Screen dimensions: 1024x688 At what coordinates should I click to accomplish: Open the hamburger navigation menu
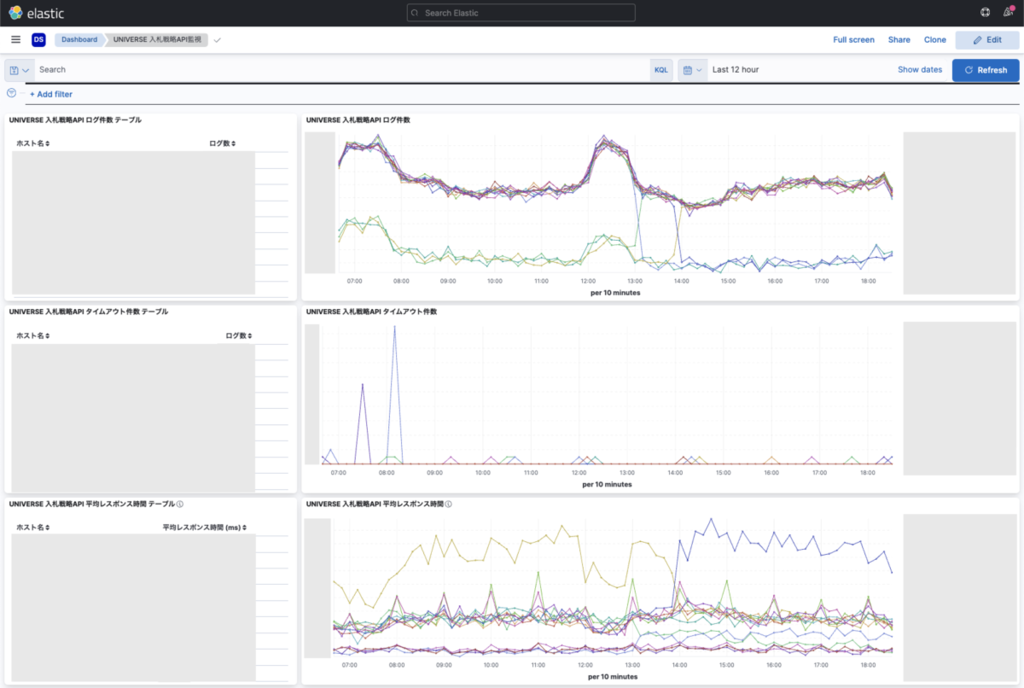click(x=16, y=40)
